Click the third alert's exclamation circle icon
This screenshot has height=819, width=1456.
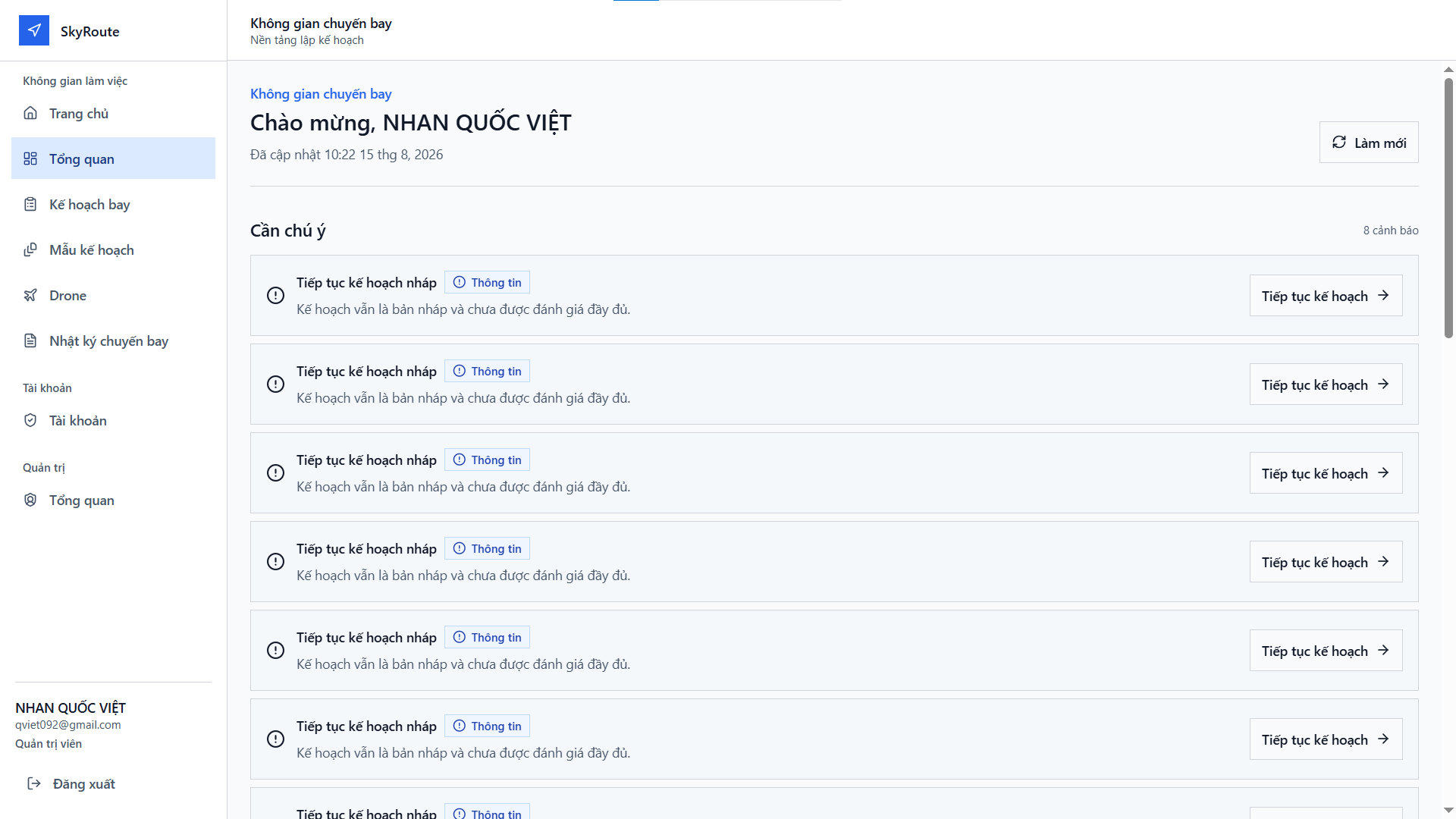click(276, 472)
